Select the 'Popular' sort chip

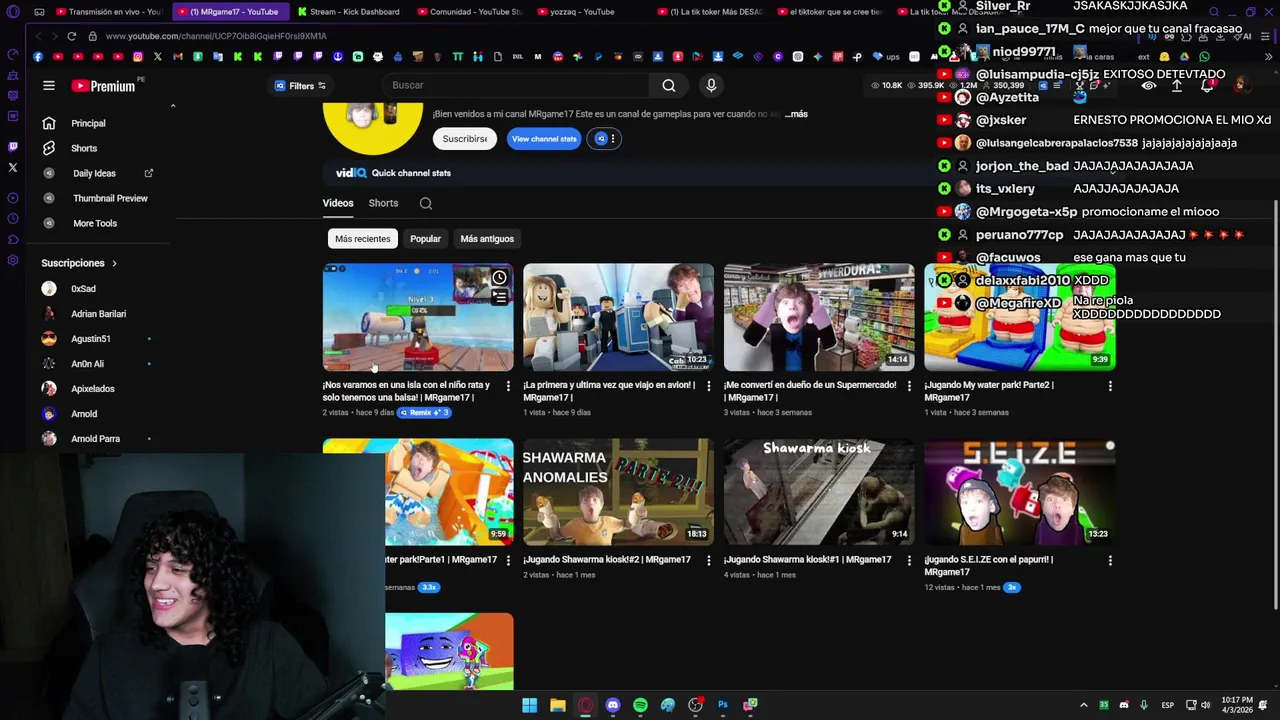[x=425, y=239]
